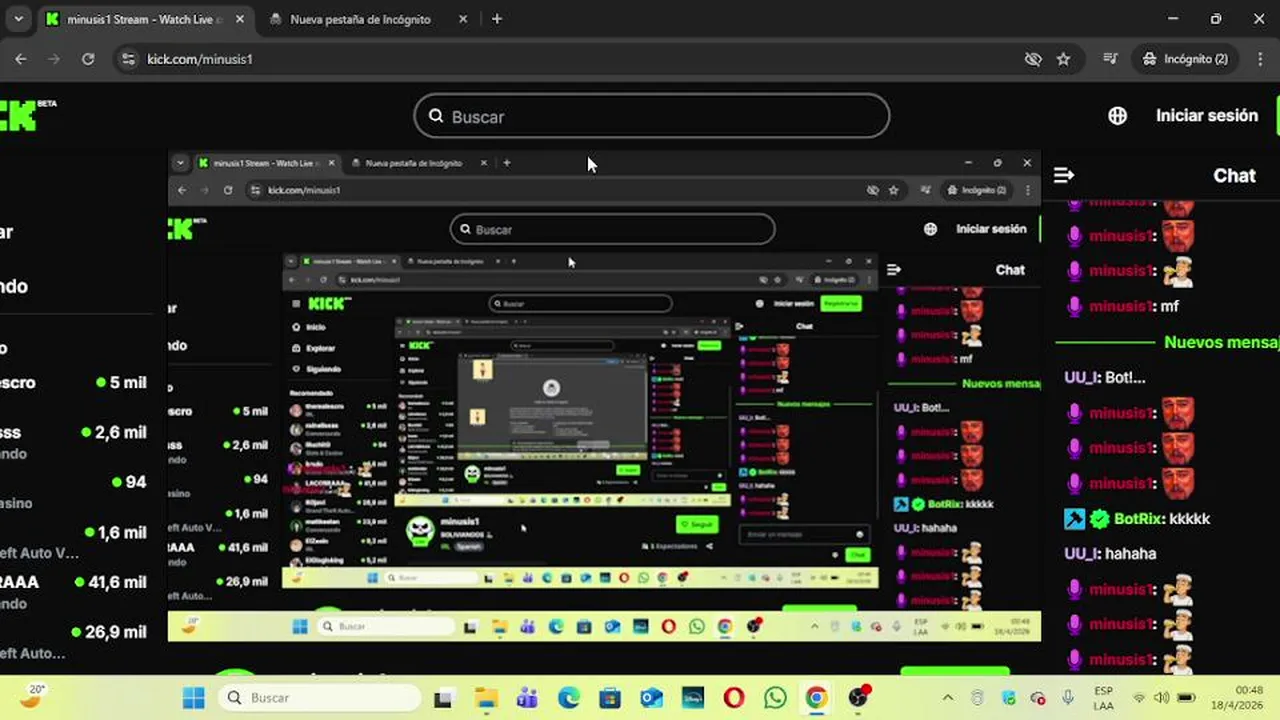Open Outlook from the taskbar
This screenshot has height=720, width=1280.
(651, 698)
